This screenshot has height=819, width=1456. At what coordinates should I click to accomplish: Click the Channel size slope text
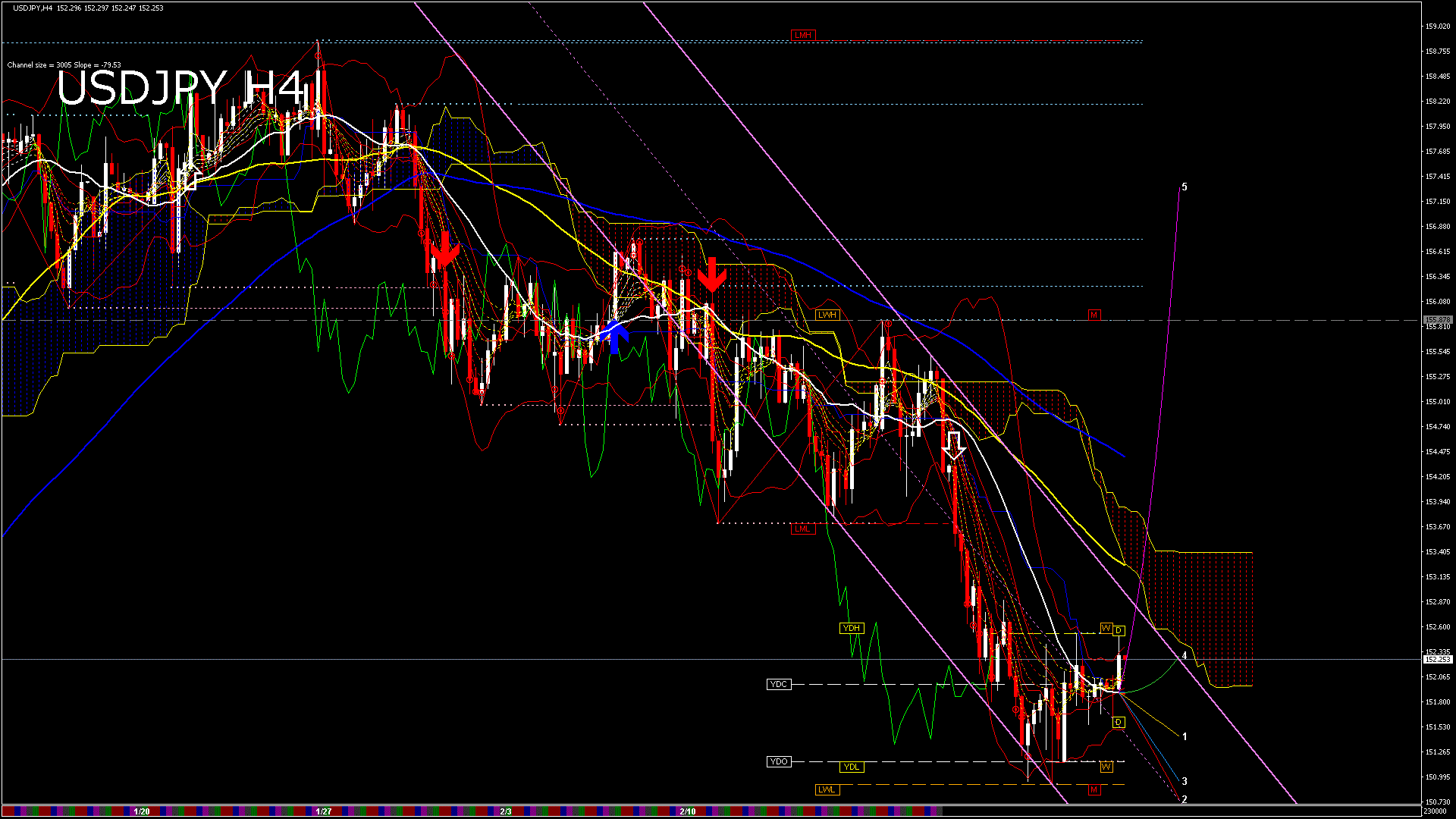pyautogui.click(x=64, y=65)
